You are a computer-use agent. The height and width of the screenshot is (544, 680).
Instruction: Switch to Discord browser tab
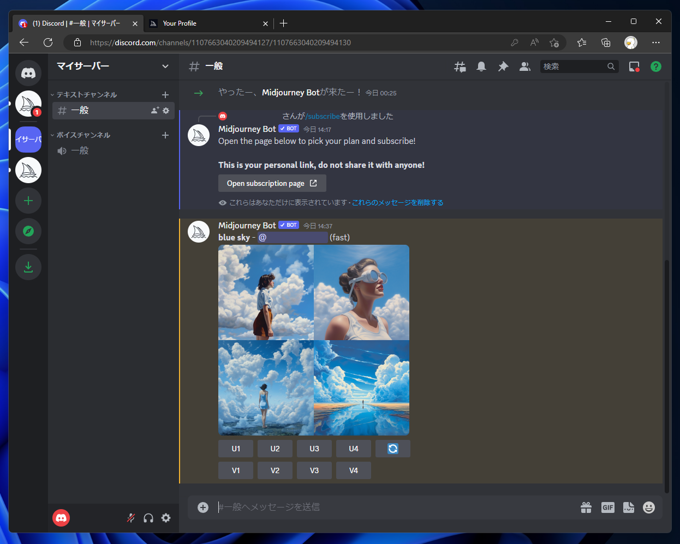77,23
